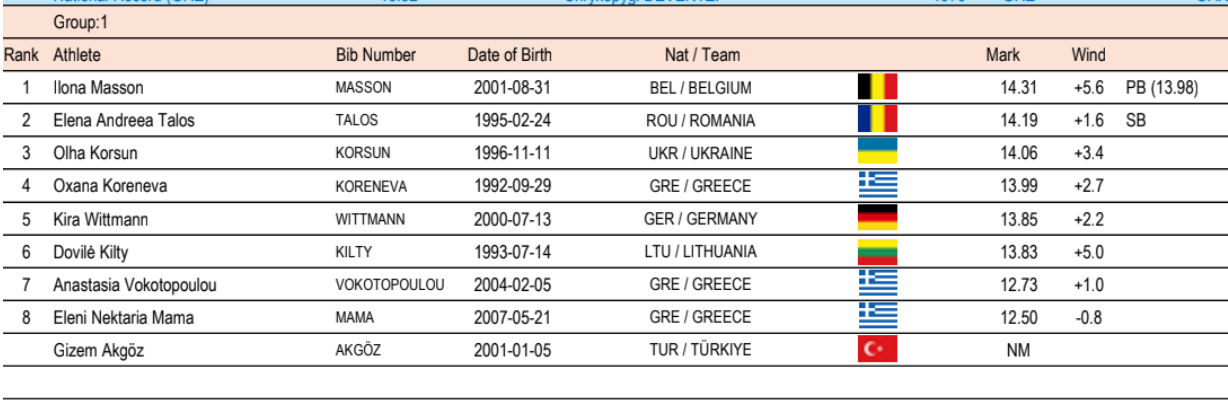Screen dimensions: 1228x400
Task: Click Oxana Koreneva's Greece flag icon
Action: (x=877, y=186)
